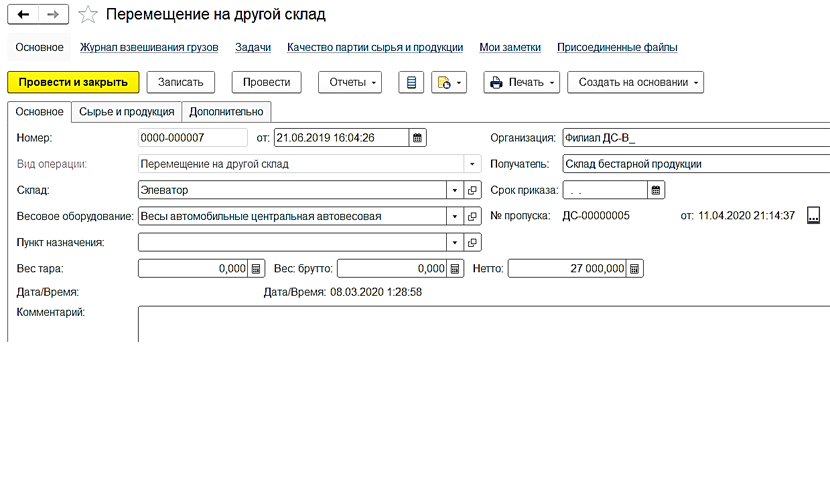Go back with the left arrow button
Screen dimensions: 830x498
point(23,14)
